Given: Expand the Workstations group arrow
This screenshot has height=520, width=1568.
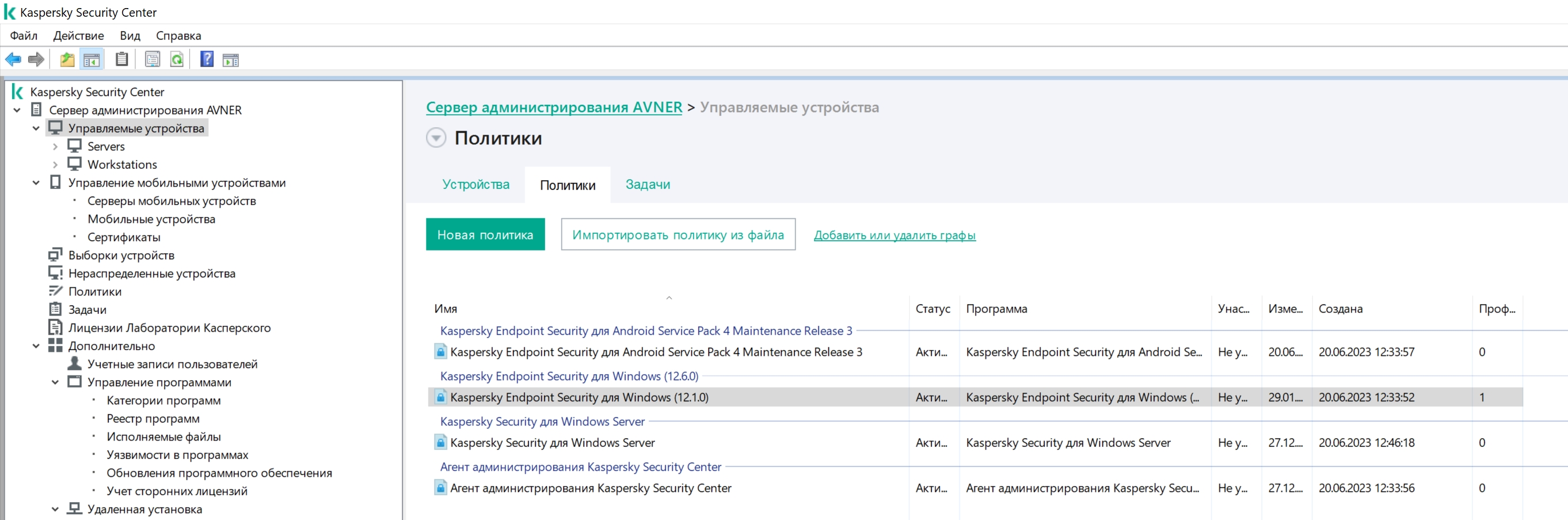Looking at the screenshot, I should pyautogui.click(x=55, y=165).
